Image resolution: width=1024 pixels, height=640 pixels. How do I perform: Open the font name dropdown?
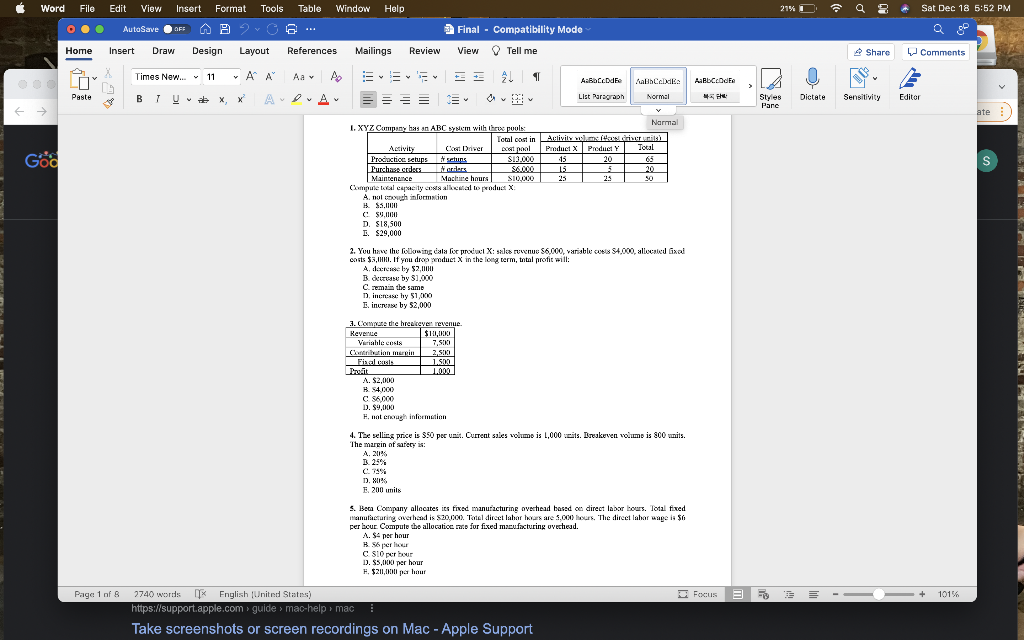click(x=164, y=76)
